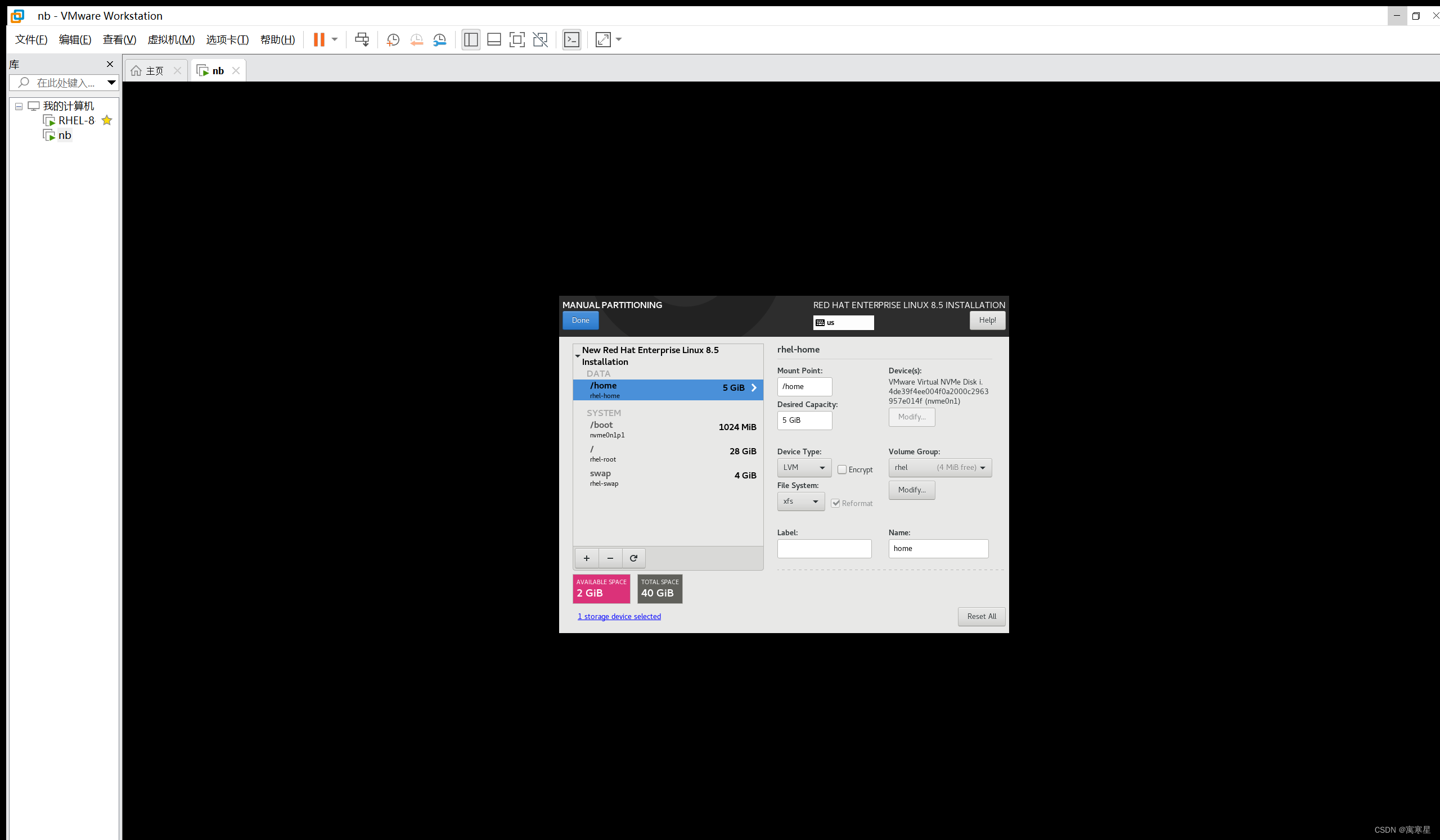
Task: Open the Volume Group rhel dropdown
Action: click(940, 468)
